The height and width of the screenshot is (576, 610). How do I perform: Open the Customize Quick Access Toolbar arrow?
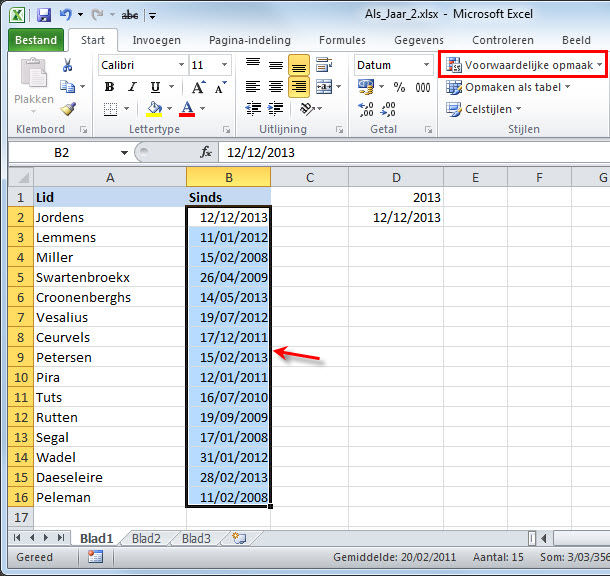point(152,16)
